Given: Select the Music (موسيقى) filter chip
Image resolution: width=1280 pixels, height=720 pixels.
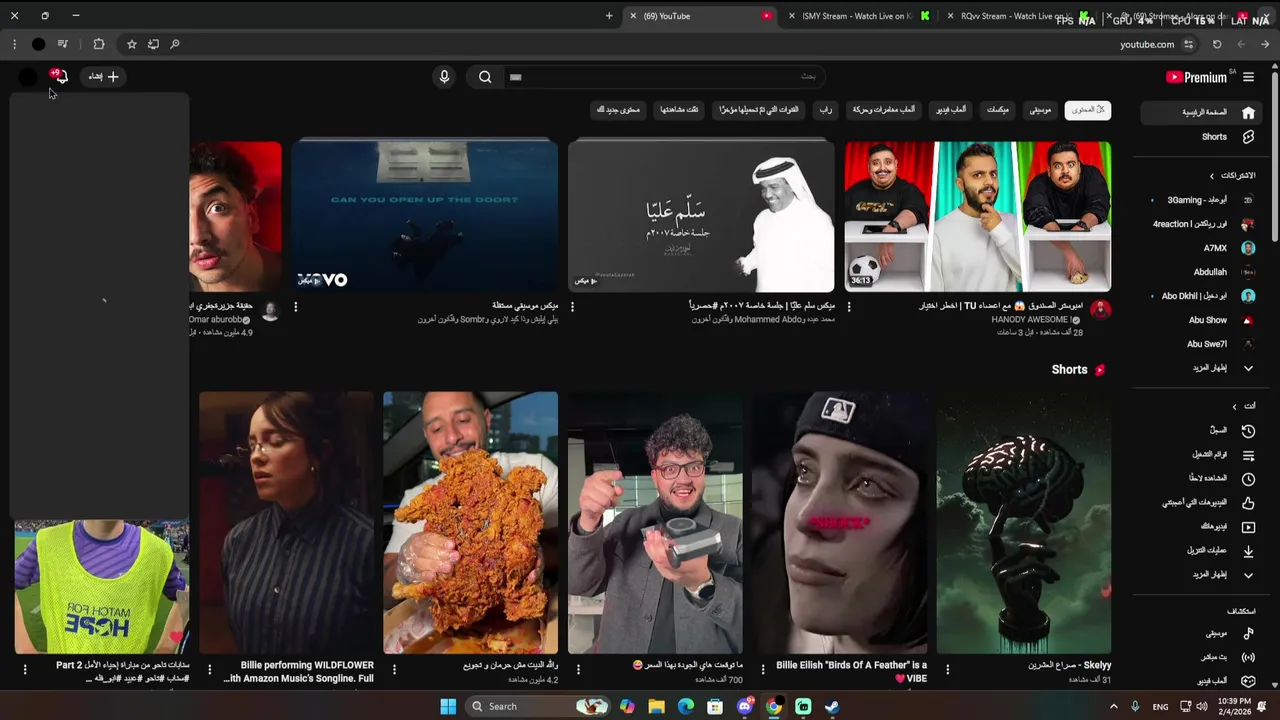Looking at the screenshot, I should (1041, 110).
